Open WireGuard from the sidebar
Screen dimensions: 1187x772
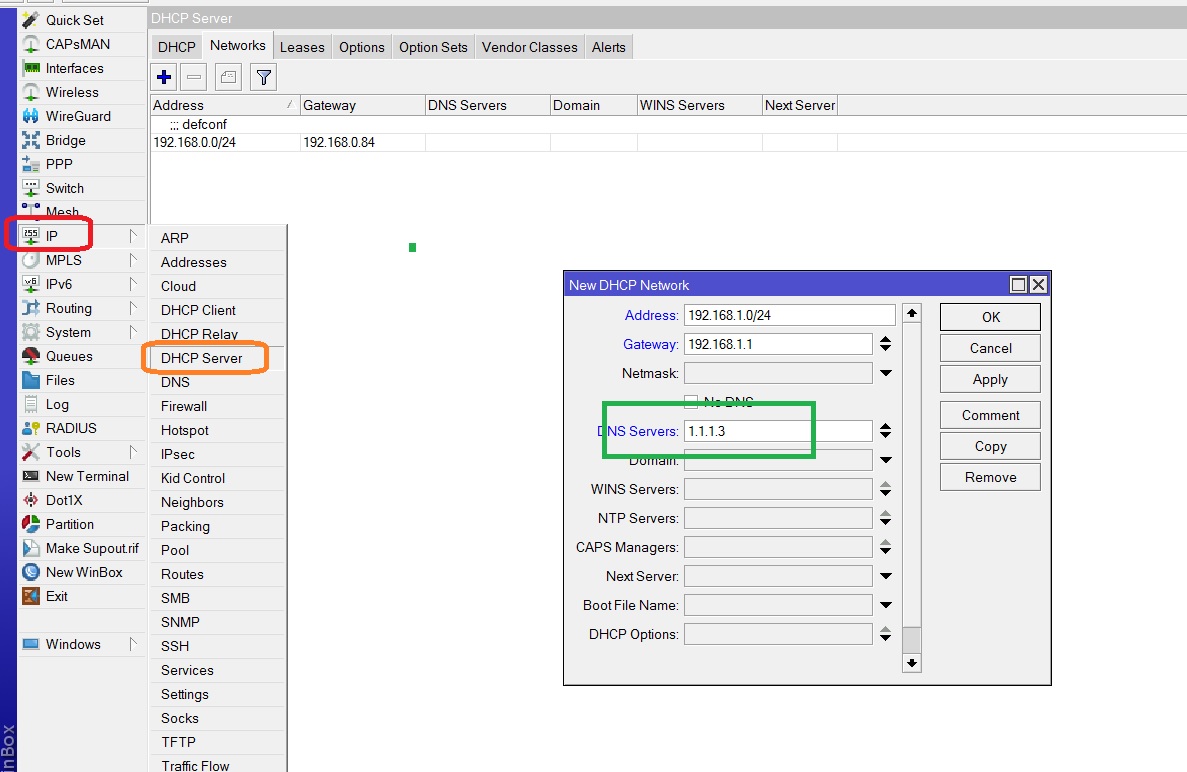(x=78, y=116)
